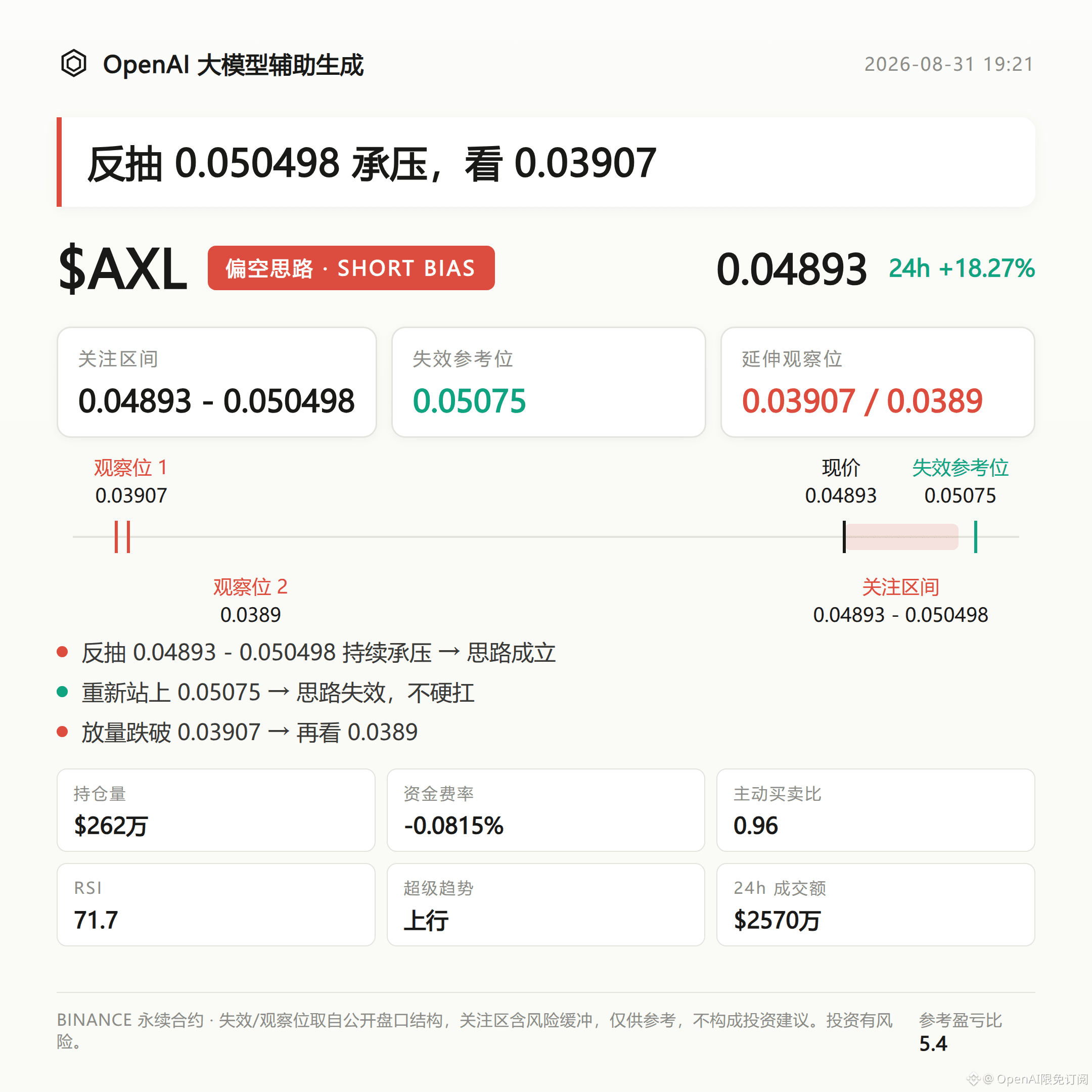Open the 资金费率 -0.0815% card
Screen dimensions: 1092x1092
click(x=546, y=810)
